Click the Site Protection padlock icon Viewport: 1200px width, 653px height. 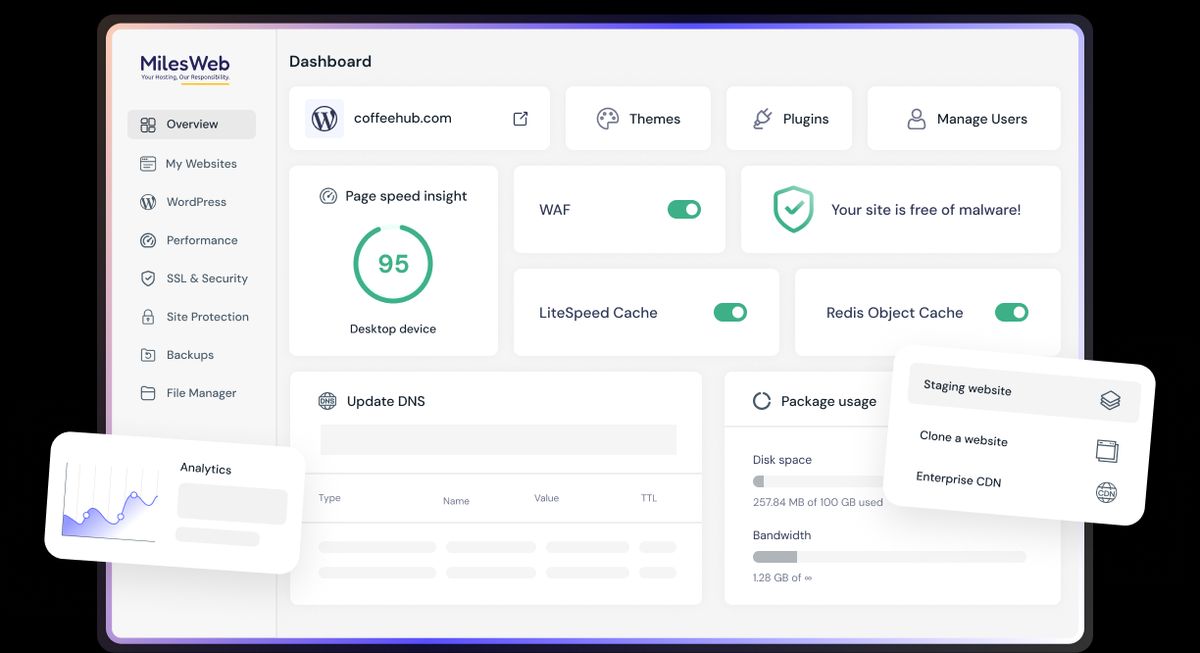tap(148, 317)
